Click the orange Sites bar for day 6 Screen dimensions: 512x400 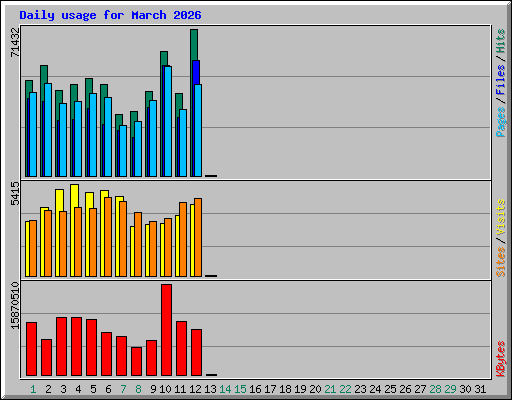pos(108,237)
